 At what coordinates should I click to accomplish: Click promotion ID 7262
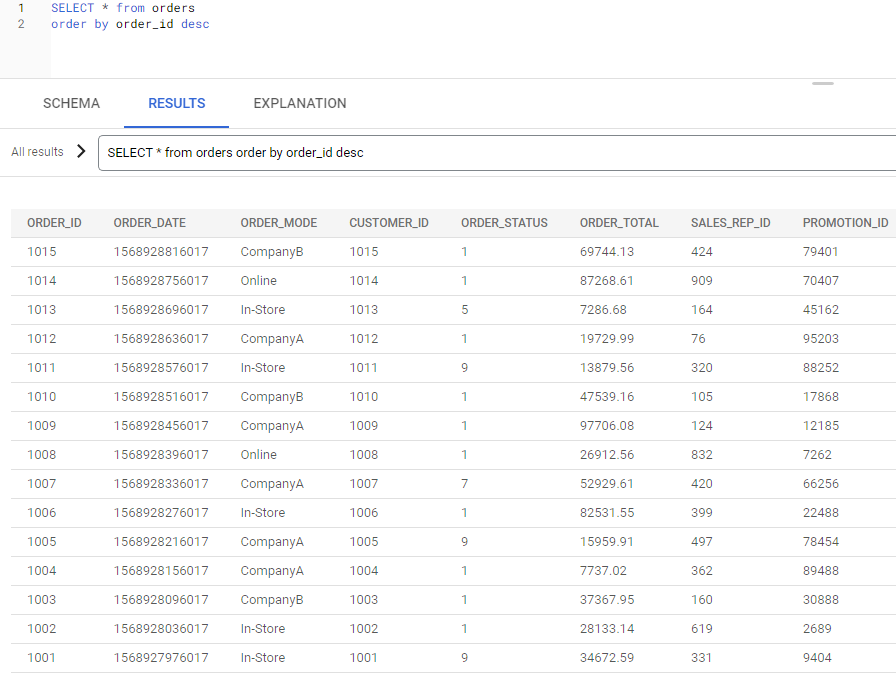click(x=817, y=455)
